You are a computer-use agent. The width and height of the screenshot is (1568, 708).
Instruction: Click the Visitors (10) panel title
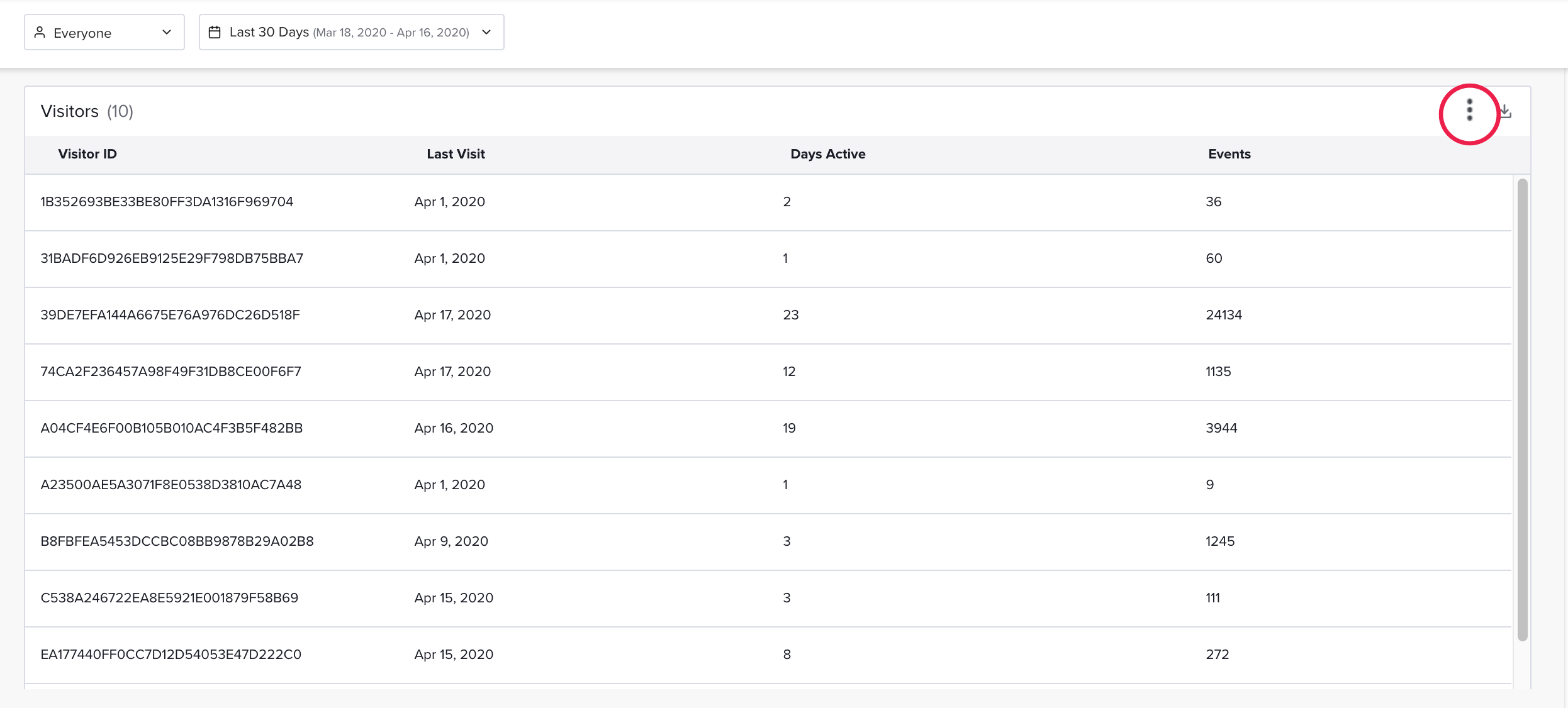coord(87,111)
